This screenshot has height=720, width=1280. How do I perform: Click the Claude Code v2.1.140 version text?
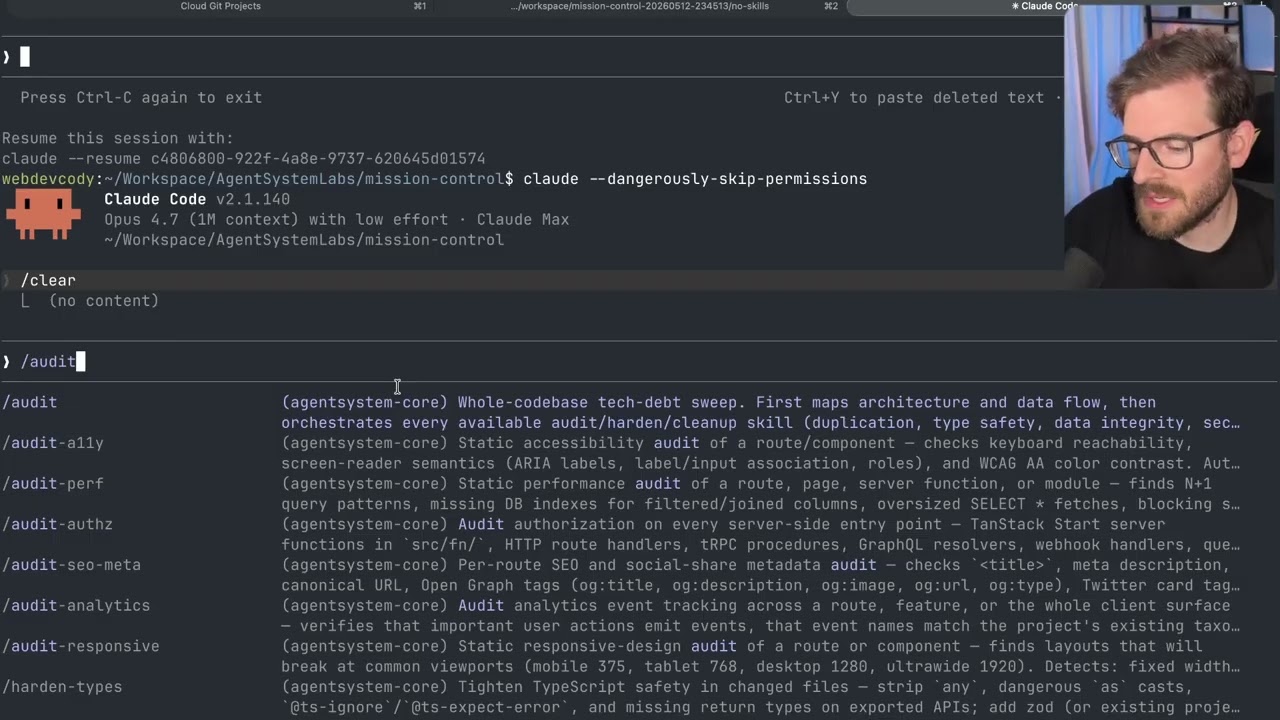(197, 199)
